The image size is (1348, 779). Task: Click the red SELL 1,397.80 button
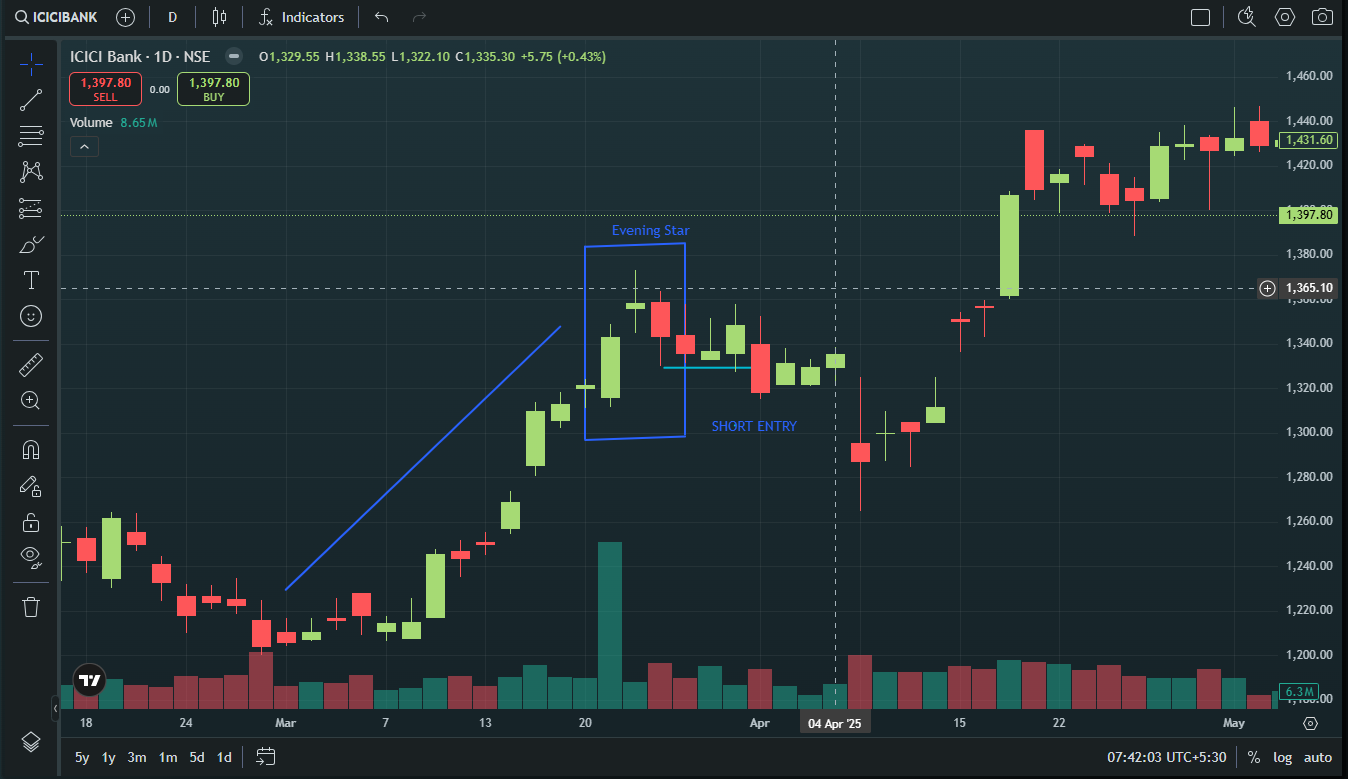tap(105, 90)
